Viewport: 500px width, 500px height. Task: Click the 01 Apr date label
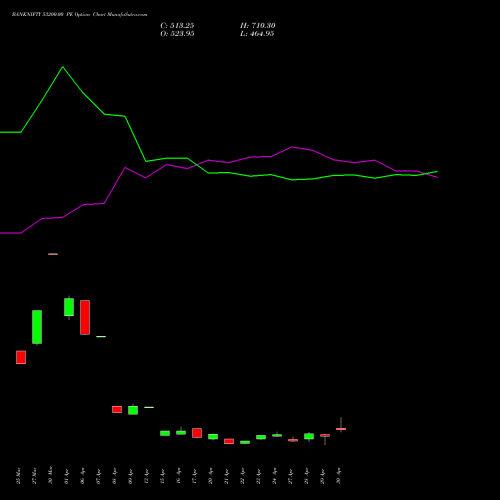click(x=66, y=476)
